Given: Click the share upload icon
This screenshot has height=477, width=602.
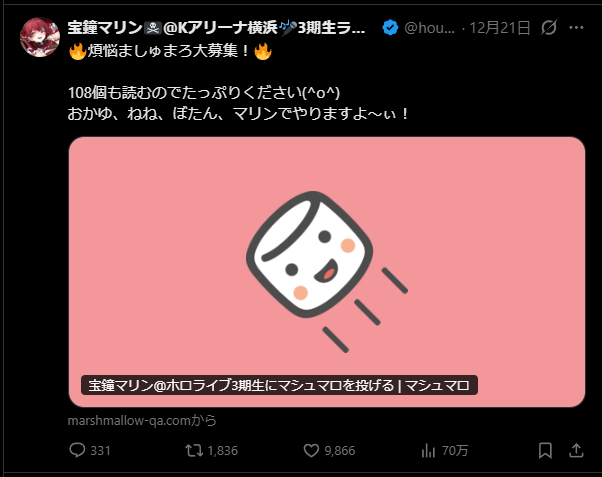Looking at the screenshot, I should pos(579,451).
